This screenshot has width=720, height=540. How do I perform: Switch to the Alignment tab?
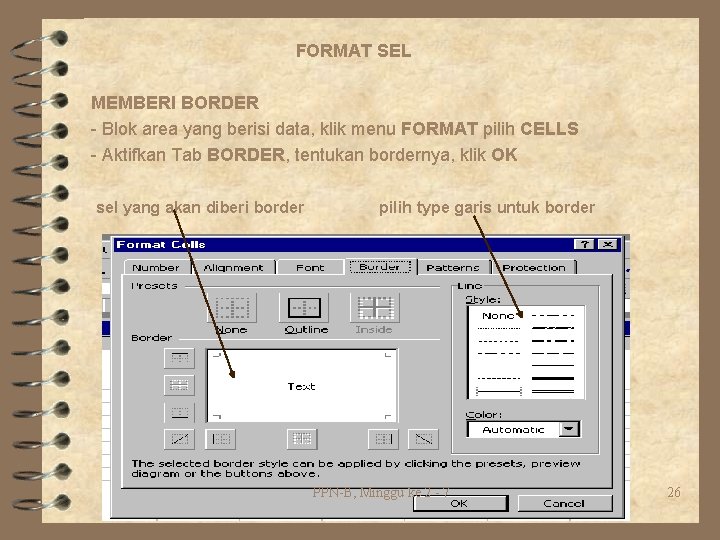coord(233,267)
